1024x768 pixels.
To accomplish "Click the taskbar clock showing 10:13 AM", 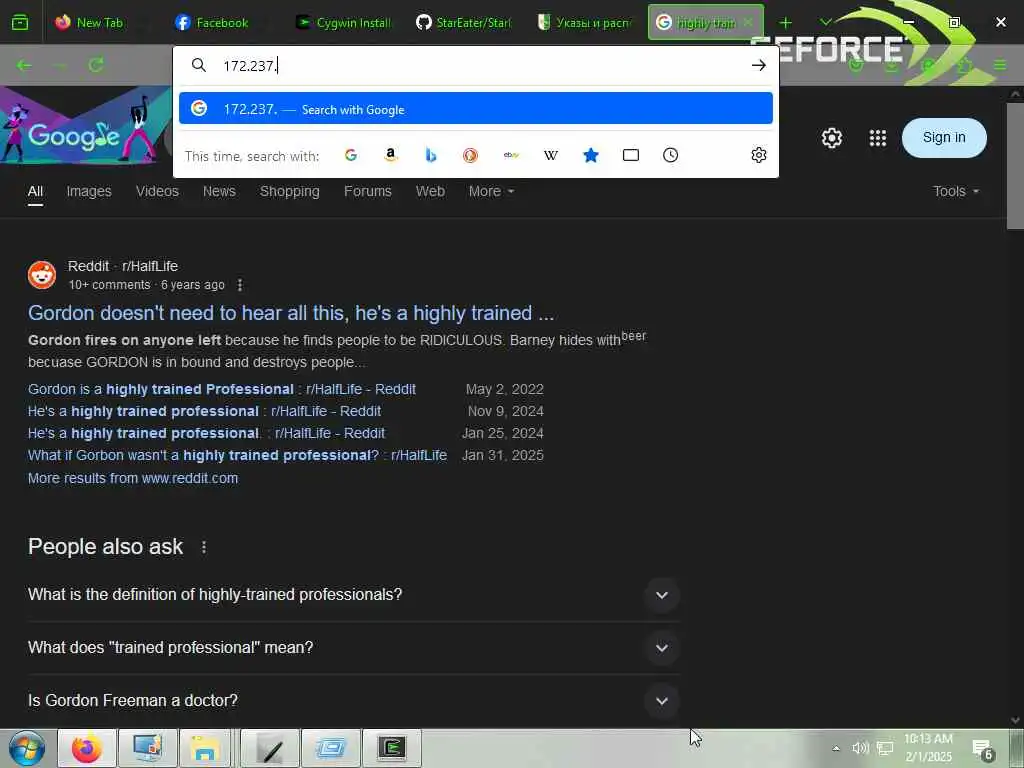I will point(928,748).
